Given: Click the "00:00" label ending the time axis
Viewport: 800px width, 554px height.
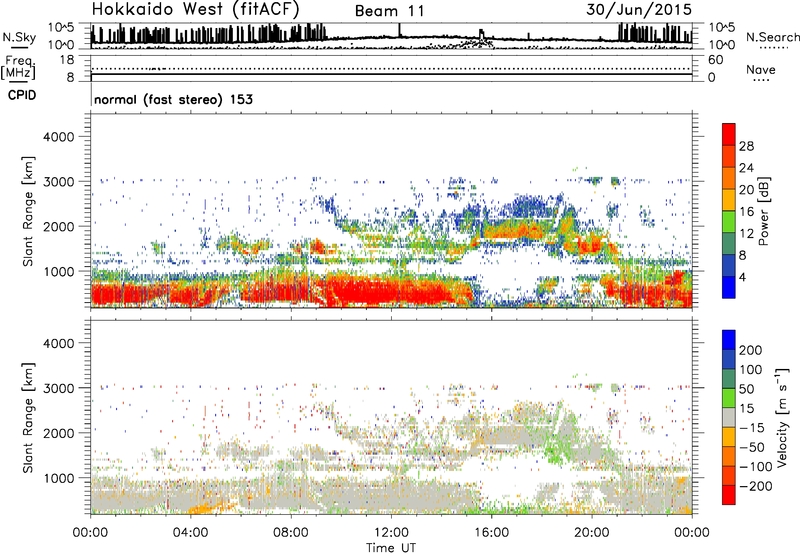Looking at the screenshot, I should click(692, 533).
